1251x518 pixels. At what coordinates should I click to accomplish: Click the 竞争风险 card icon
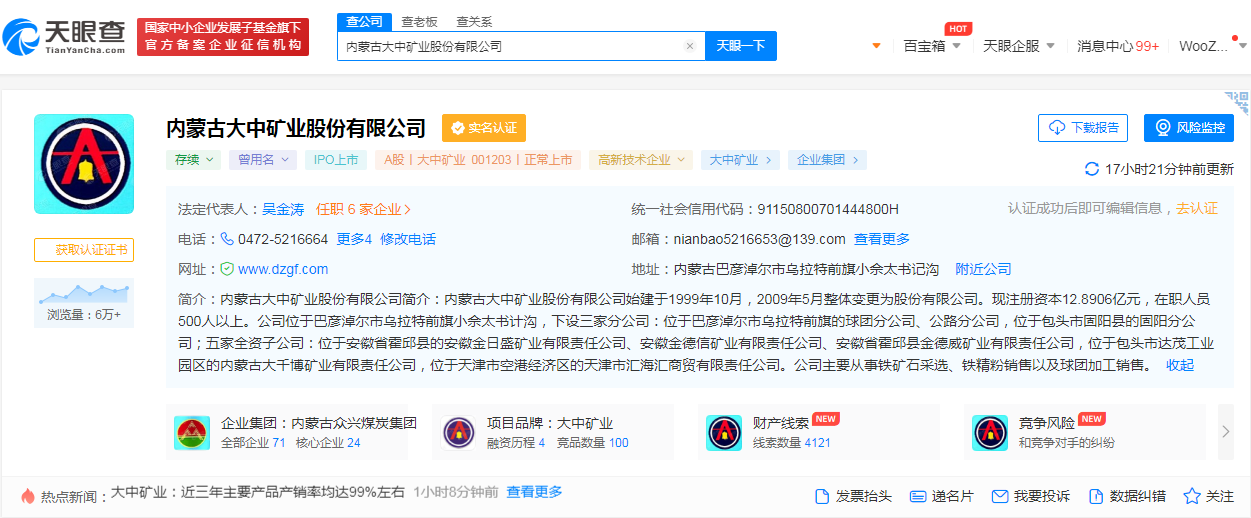click(990, 433)
